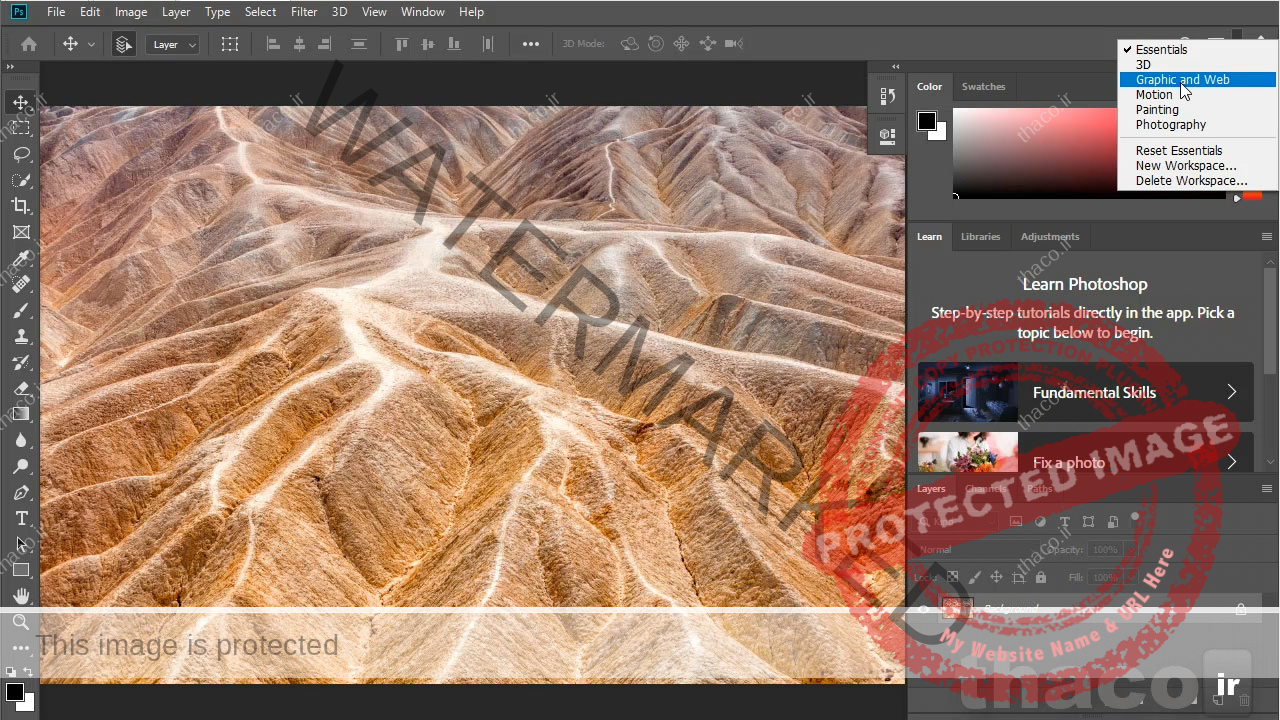Select the Eraser tool

21,389
